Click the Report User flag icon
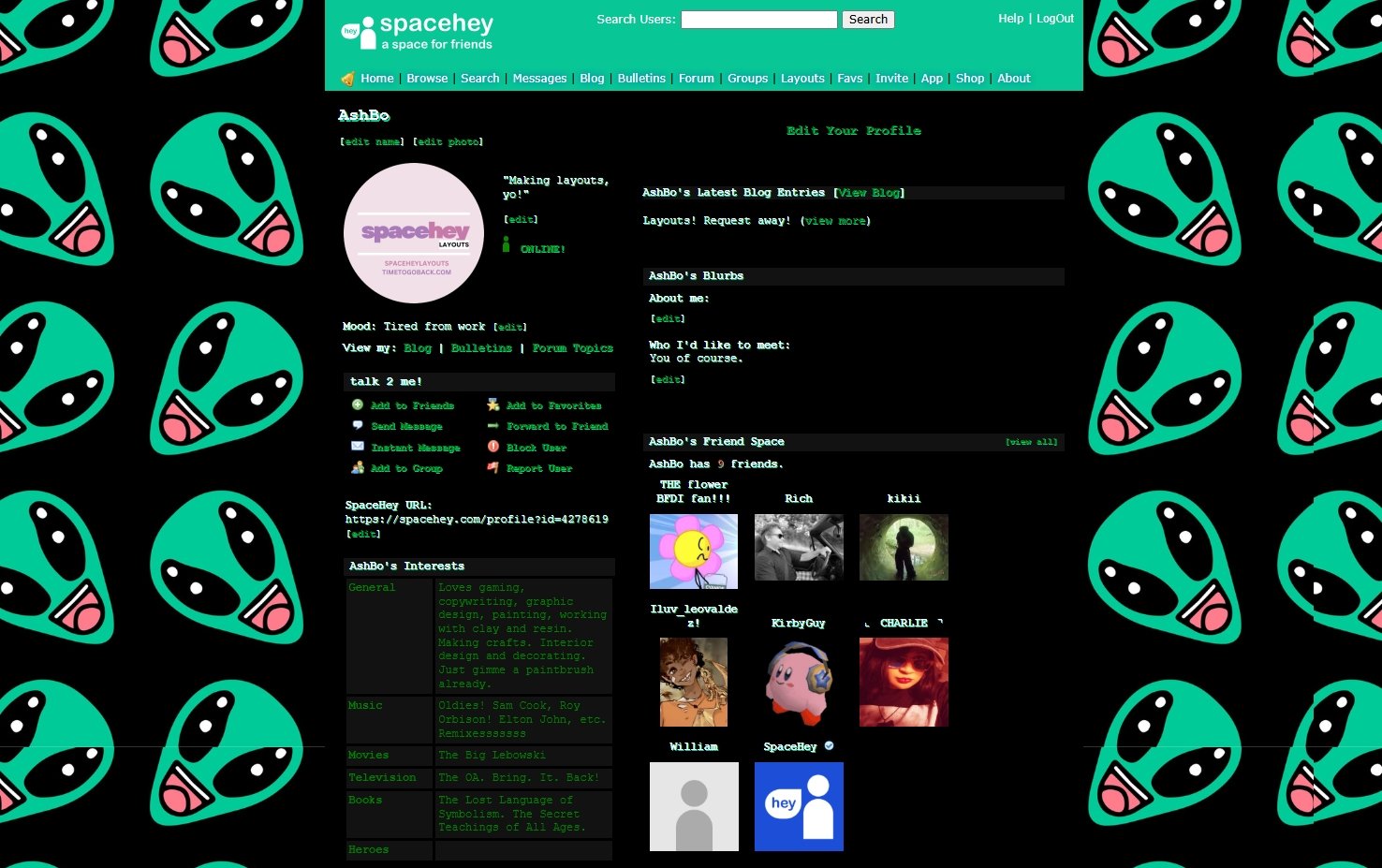The image size is (1382, 868). pyautogui.click(x=493, y=467)
